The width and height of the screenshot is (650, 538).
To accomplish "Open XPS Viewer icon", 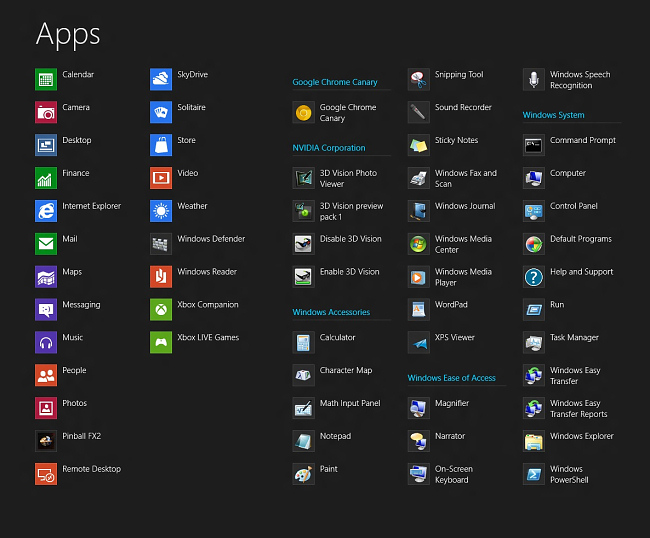I will pos(419,342).
